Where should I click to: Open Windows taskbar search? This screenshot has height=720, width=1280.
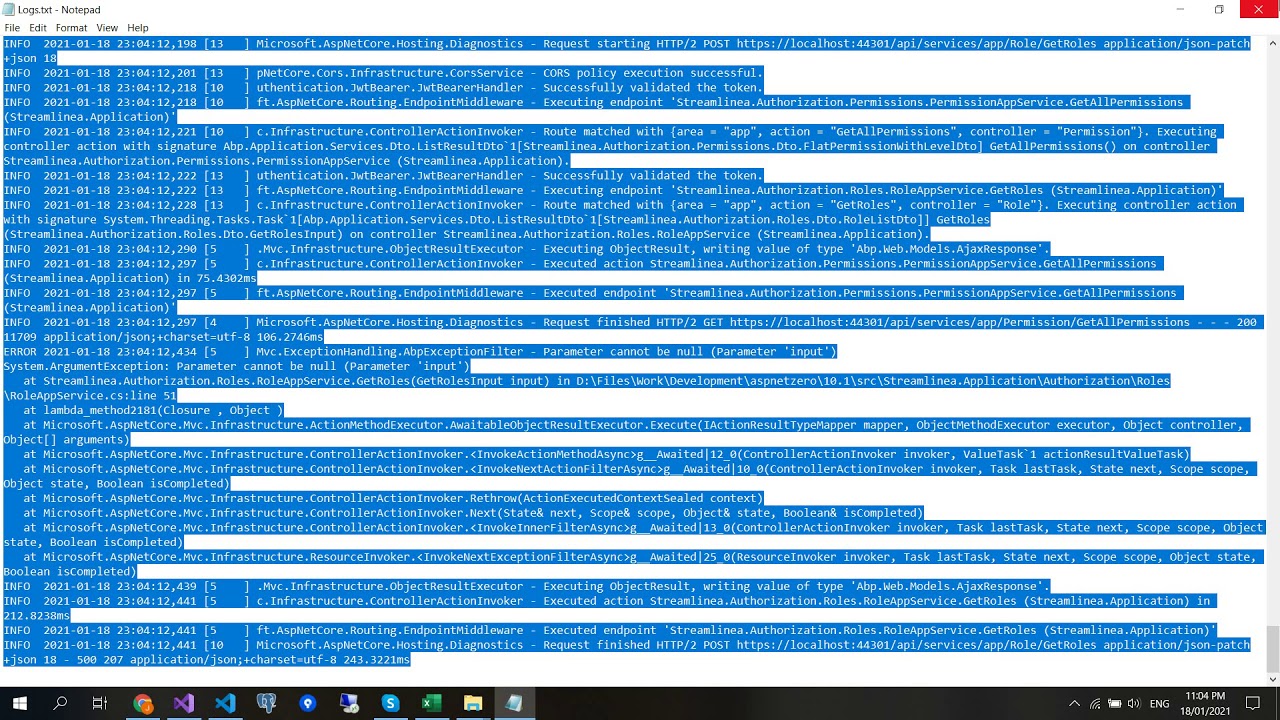(60, 703)
